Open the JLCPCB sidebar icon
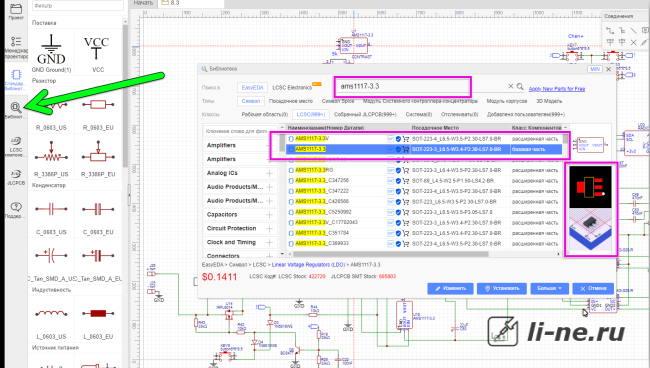650x368 pixels. pos(16,177)
